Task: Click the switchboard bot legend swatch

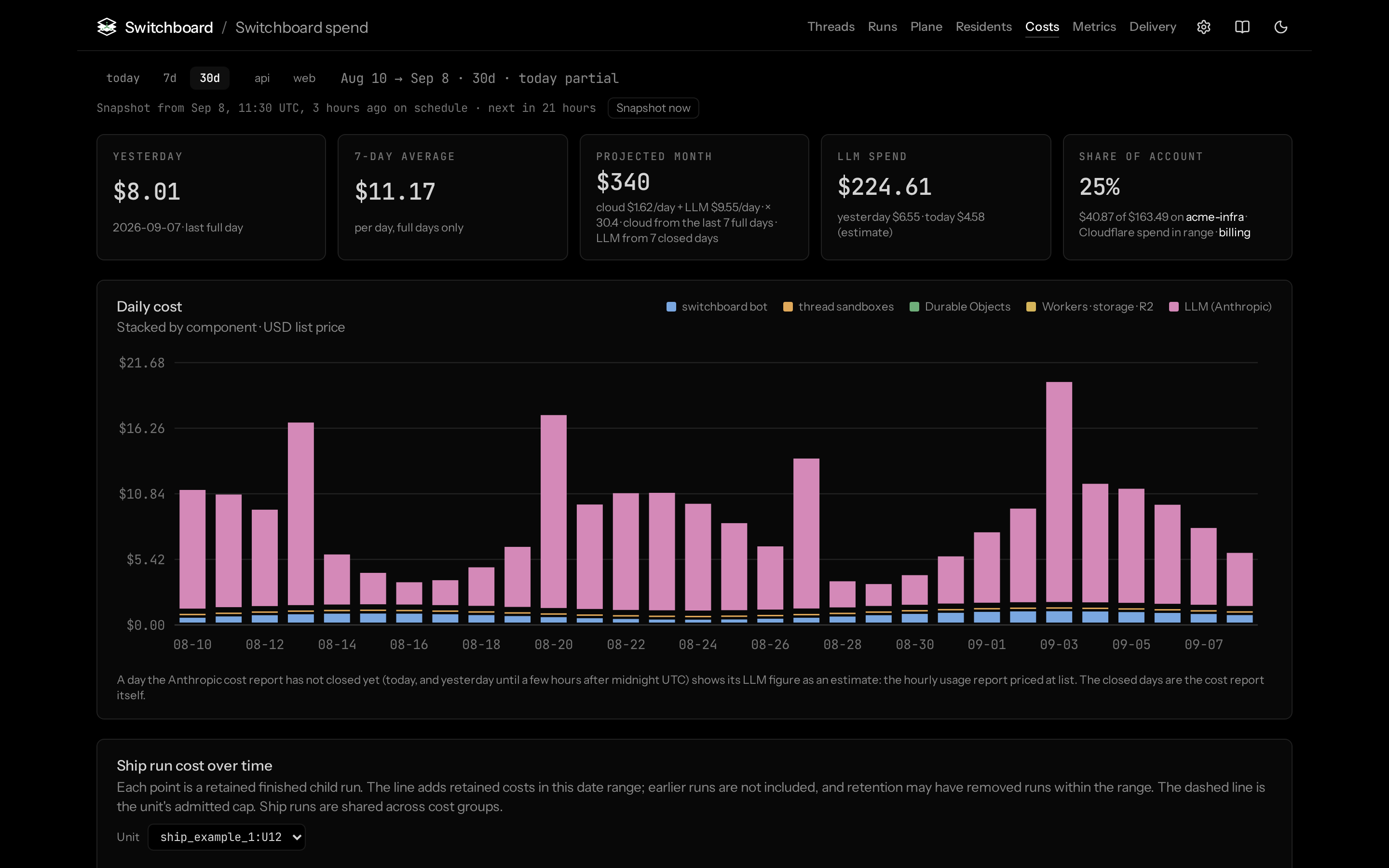Action: (671, 307)
